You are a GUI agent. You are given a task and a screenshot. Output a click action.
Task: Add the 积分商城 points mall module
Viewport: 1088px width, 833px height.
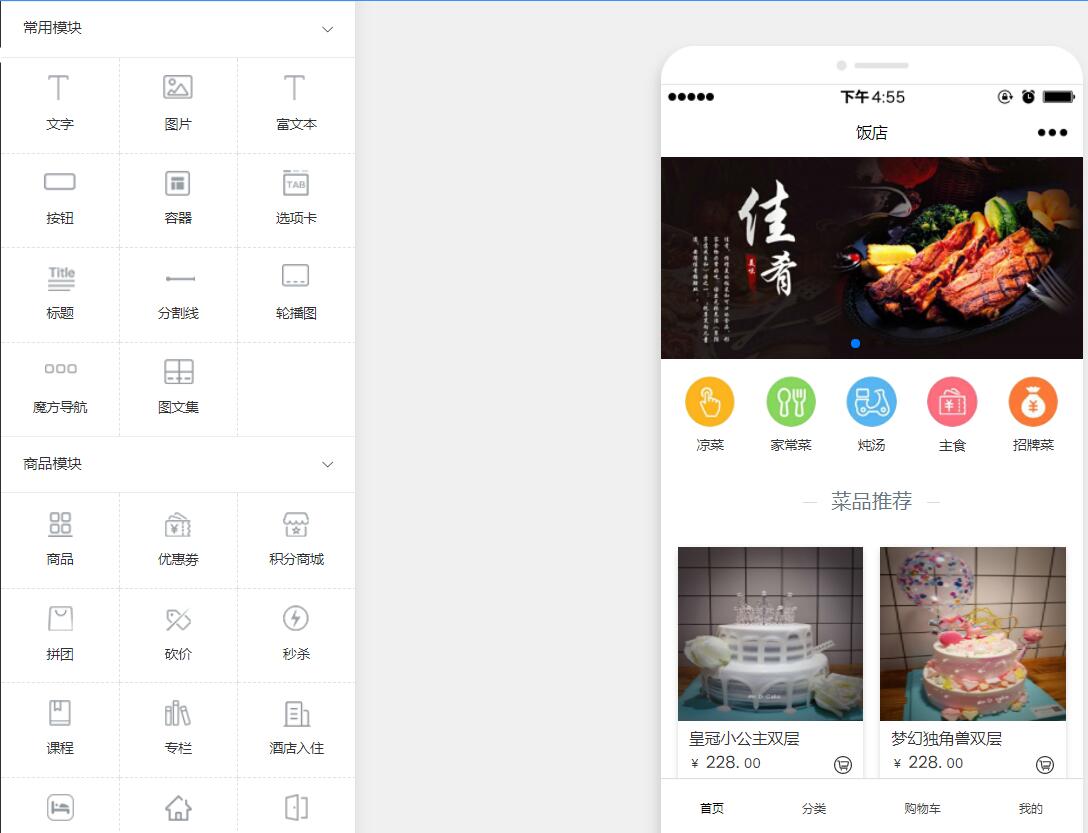[x=296, y=540]
